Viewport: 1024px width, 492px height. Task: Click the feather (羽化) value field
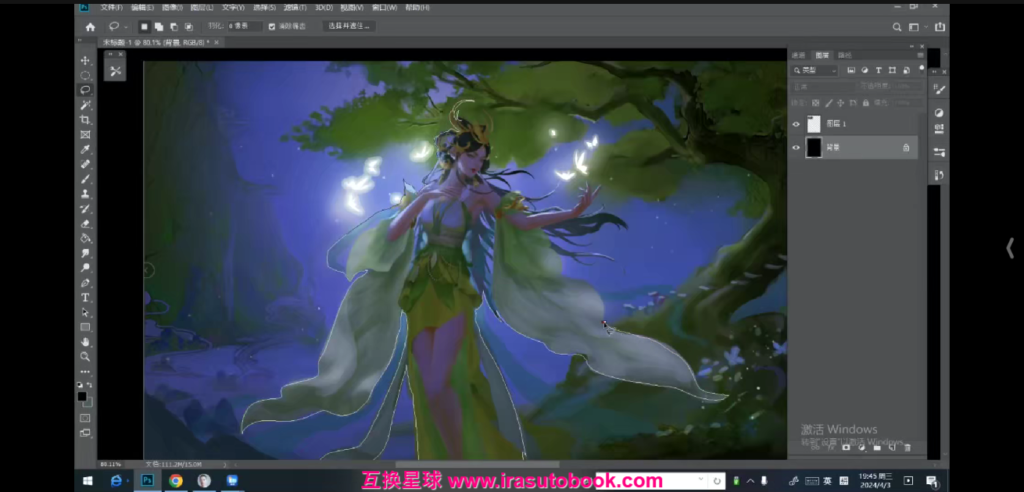[x=245, y=26]
